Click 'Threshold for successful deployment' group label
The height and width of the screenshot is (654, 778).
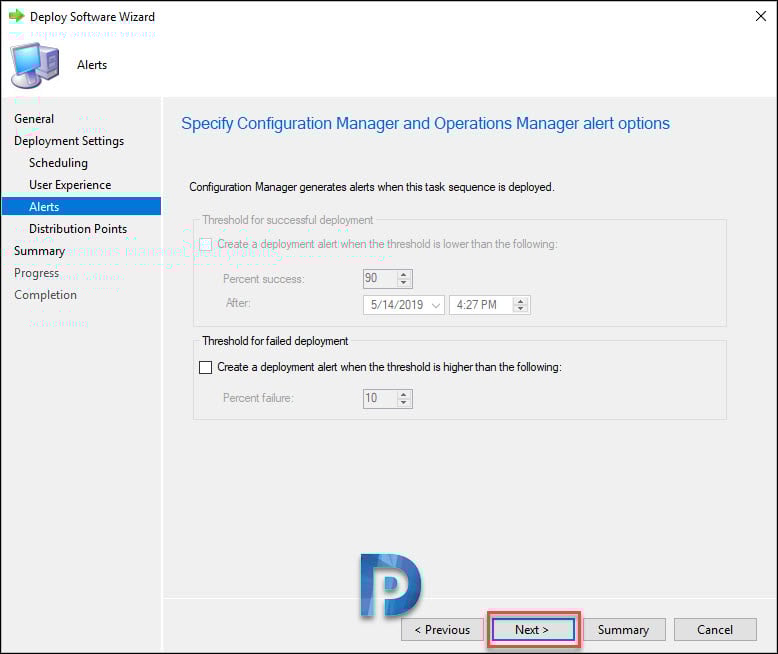coord(287,220)
